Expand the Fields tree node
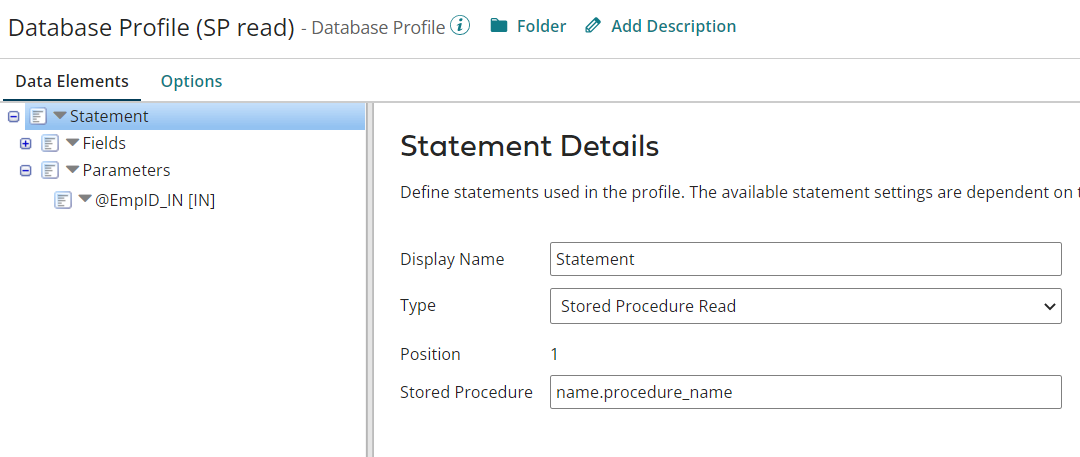 (x=26, y=143)
